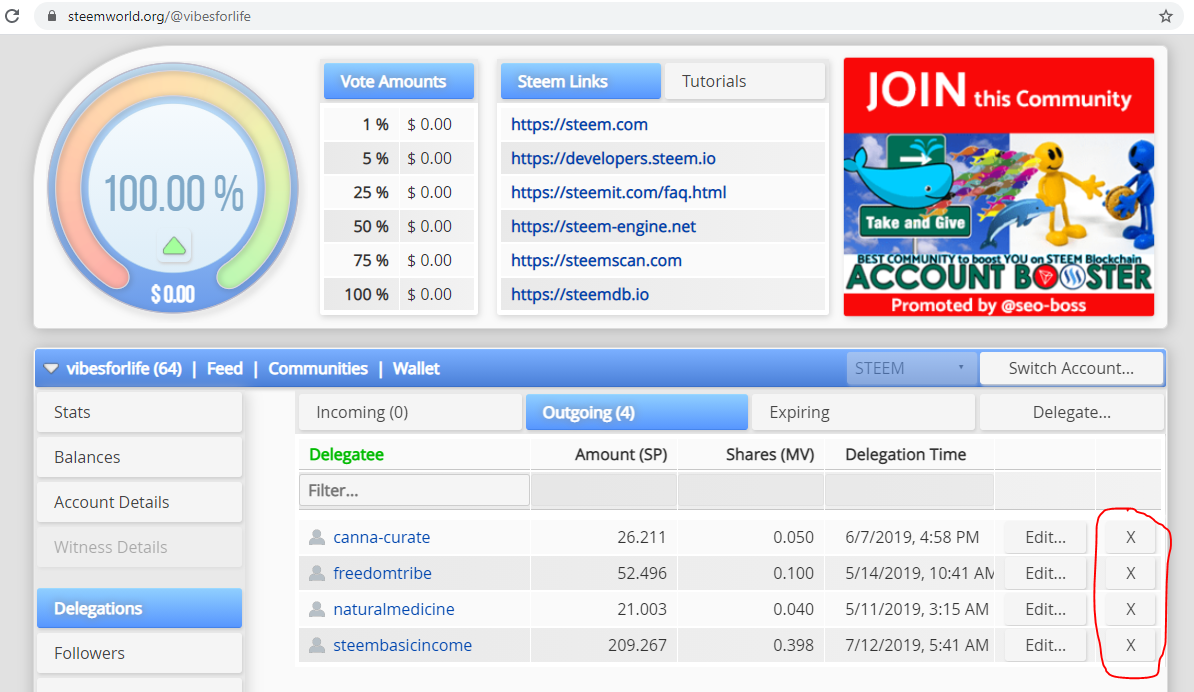Bookmark this page with the star icon
Viewport: 1194px width, 692px height.
point(1166,16)
